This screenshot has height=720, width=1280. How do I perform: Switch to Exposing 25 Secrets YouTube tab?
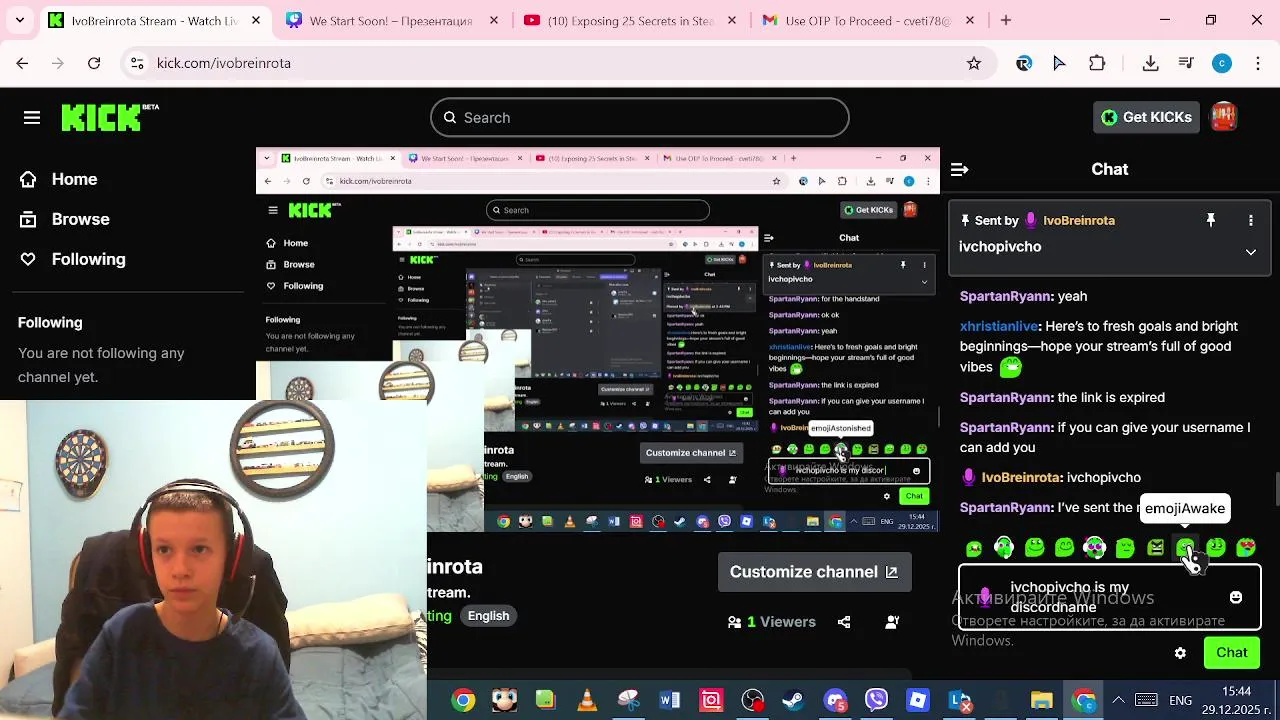click(628, 20)
